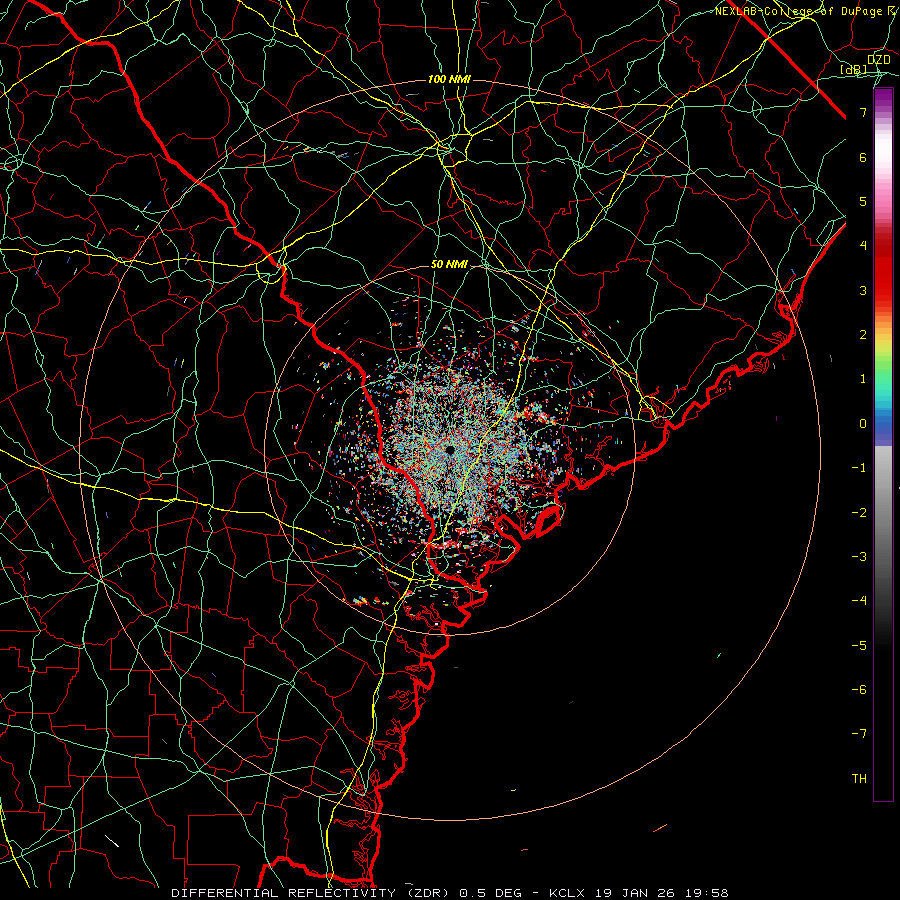Click the 19 JAN 26 date text
The width and height of the screenshot is (900, 900).
[x=634, y=893]
